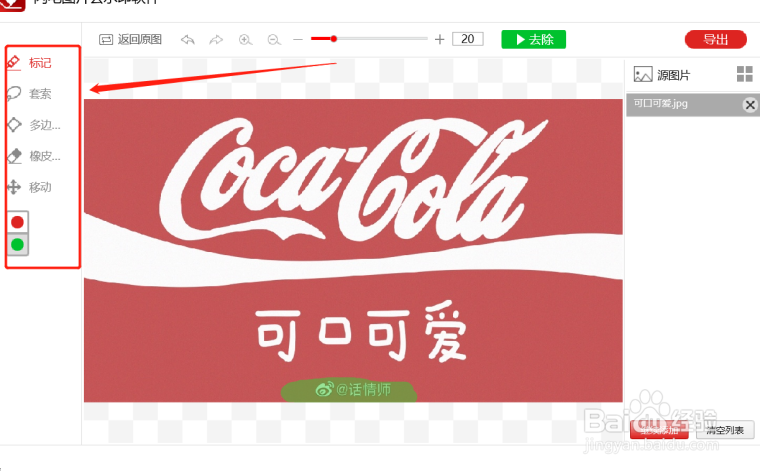The height and width of the screenshot is (471, 761).
Task: Remove 可口可爱.jpg from the list
Action: [x=750, y=104]
